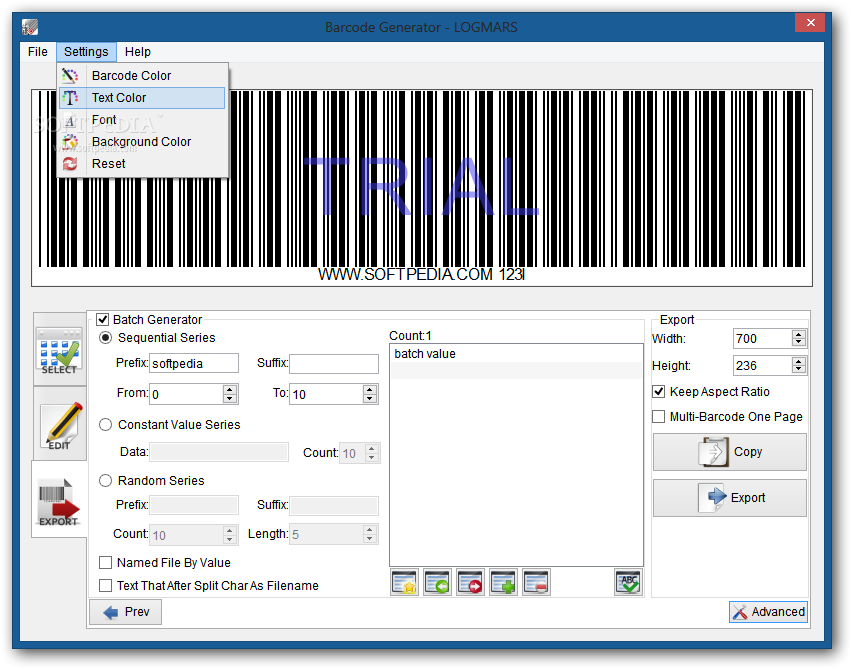This screenshot has height=669, width=852.
Task: Select the Random Series radio button
Action: point(105,480)
